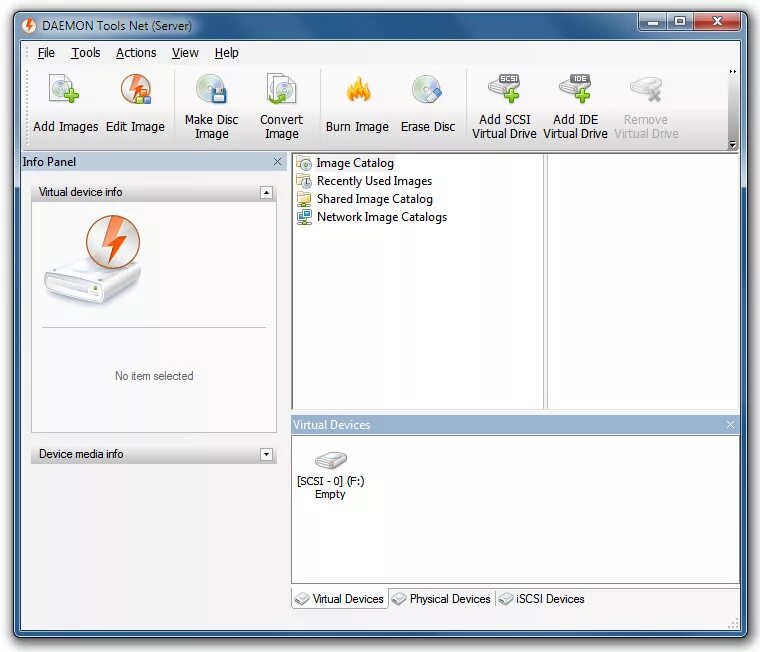Add IDE Virtual Drive

(x=575, y=88)
